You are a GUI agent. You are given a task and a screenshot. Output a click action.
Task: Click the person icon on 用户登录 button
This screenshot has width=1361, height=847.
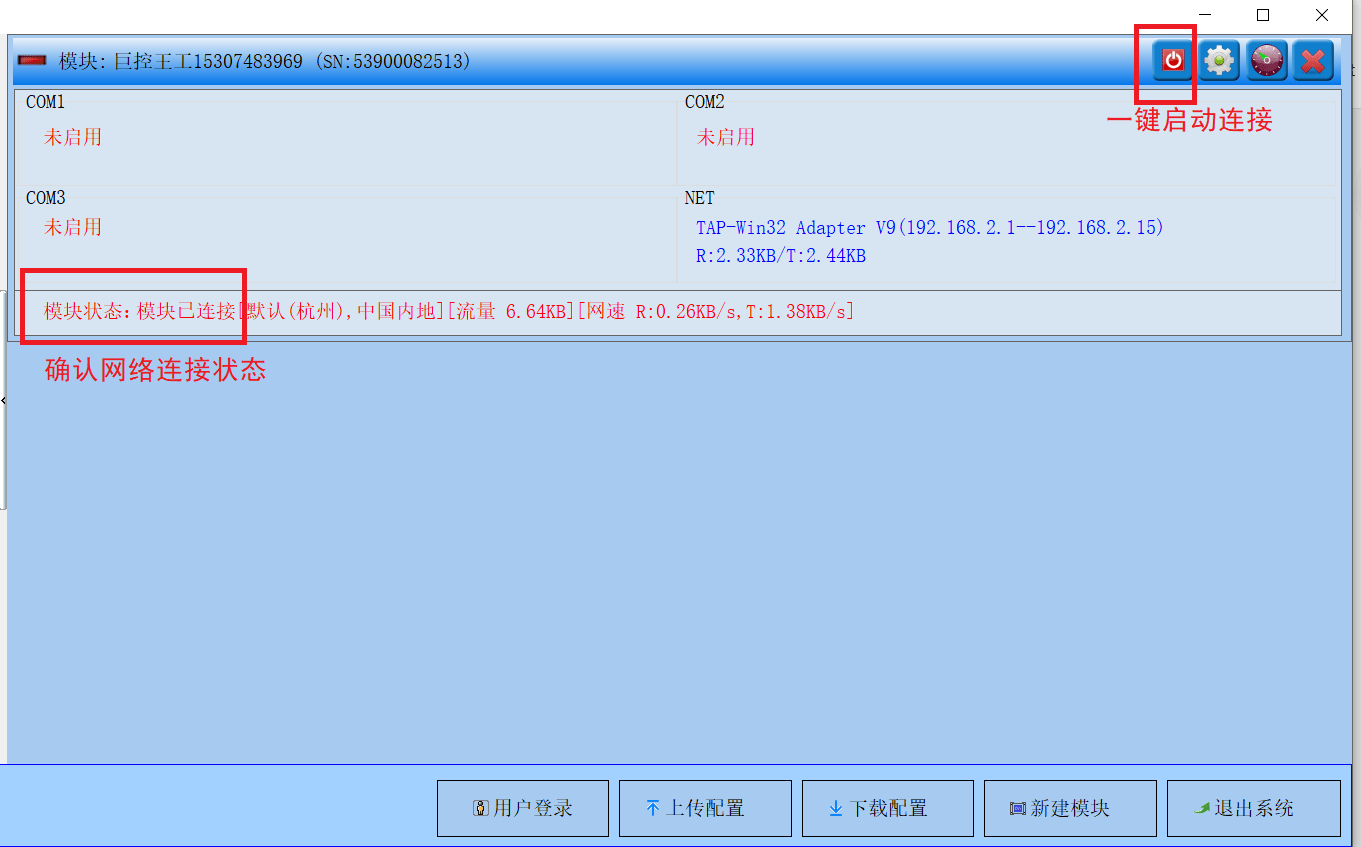coord(482,808)
